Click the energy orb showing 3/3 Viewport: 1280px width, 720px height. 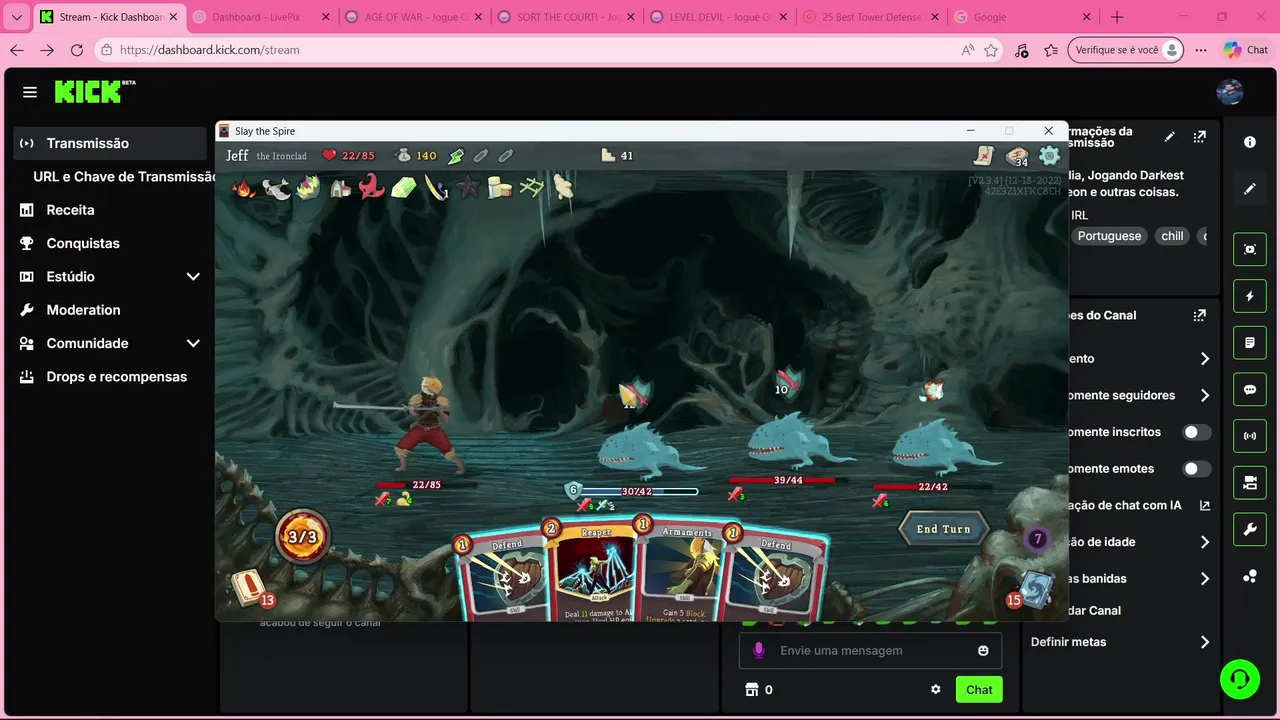pos(302,537)
